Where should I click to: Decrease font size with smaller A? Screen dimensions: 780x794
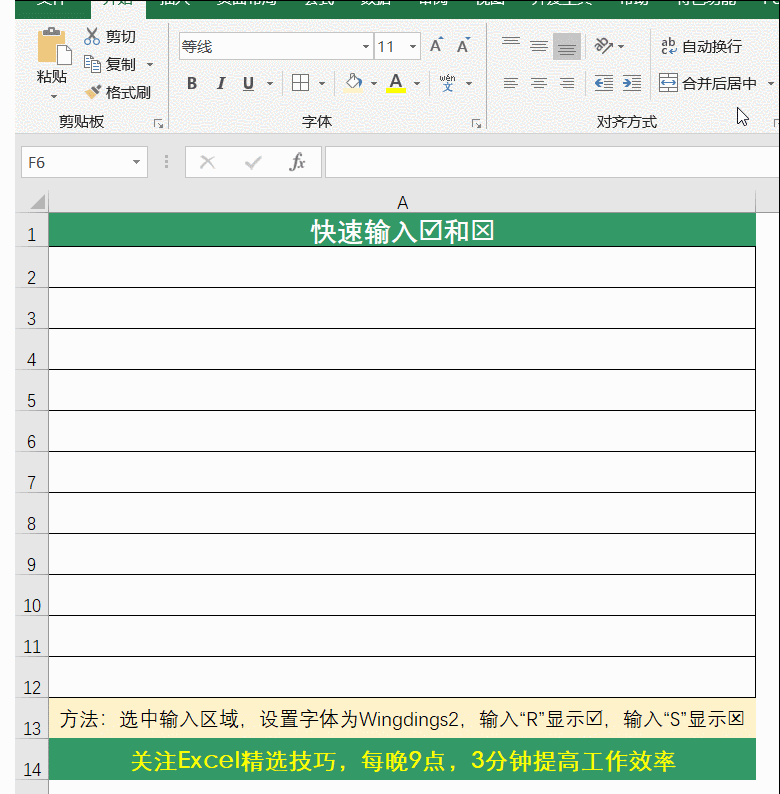tap(463, 46)
